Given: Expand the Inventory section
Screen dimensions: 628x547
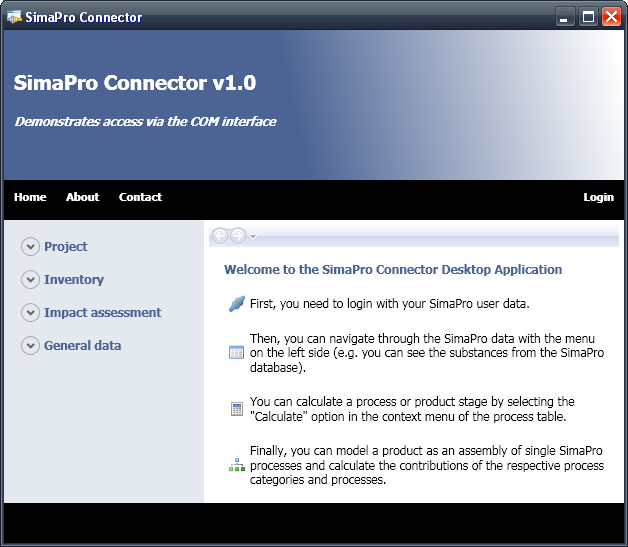Looking at the screenshot, I should (30, 280).
